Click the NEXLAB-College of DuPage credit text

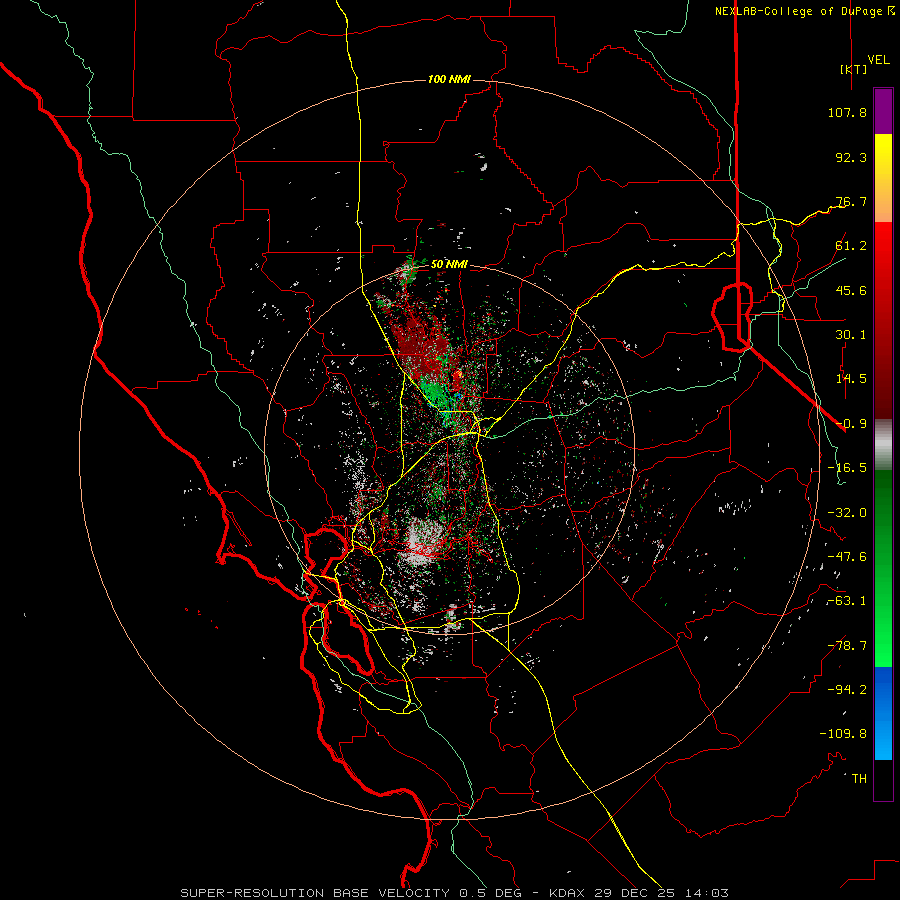[804, 11]
